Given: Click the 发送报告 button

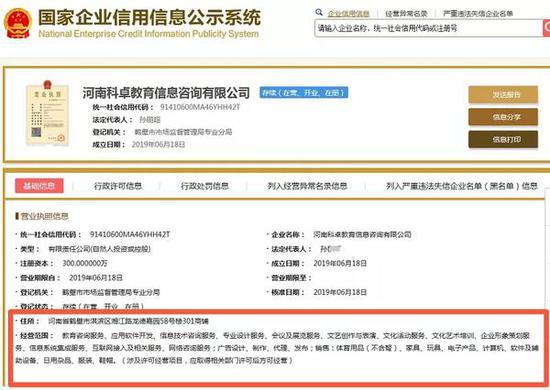Looking at the screenshot, I should coord(503,94).
